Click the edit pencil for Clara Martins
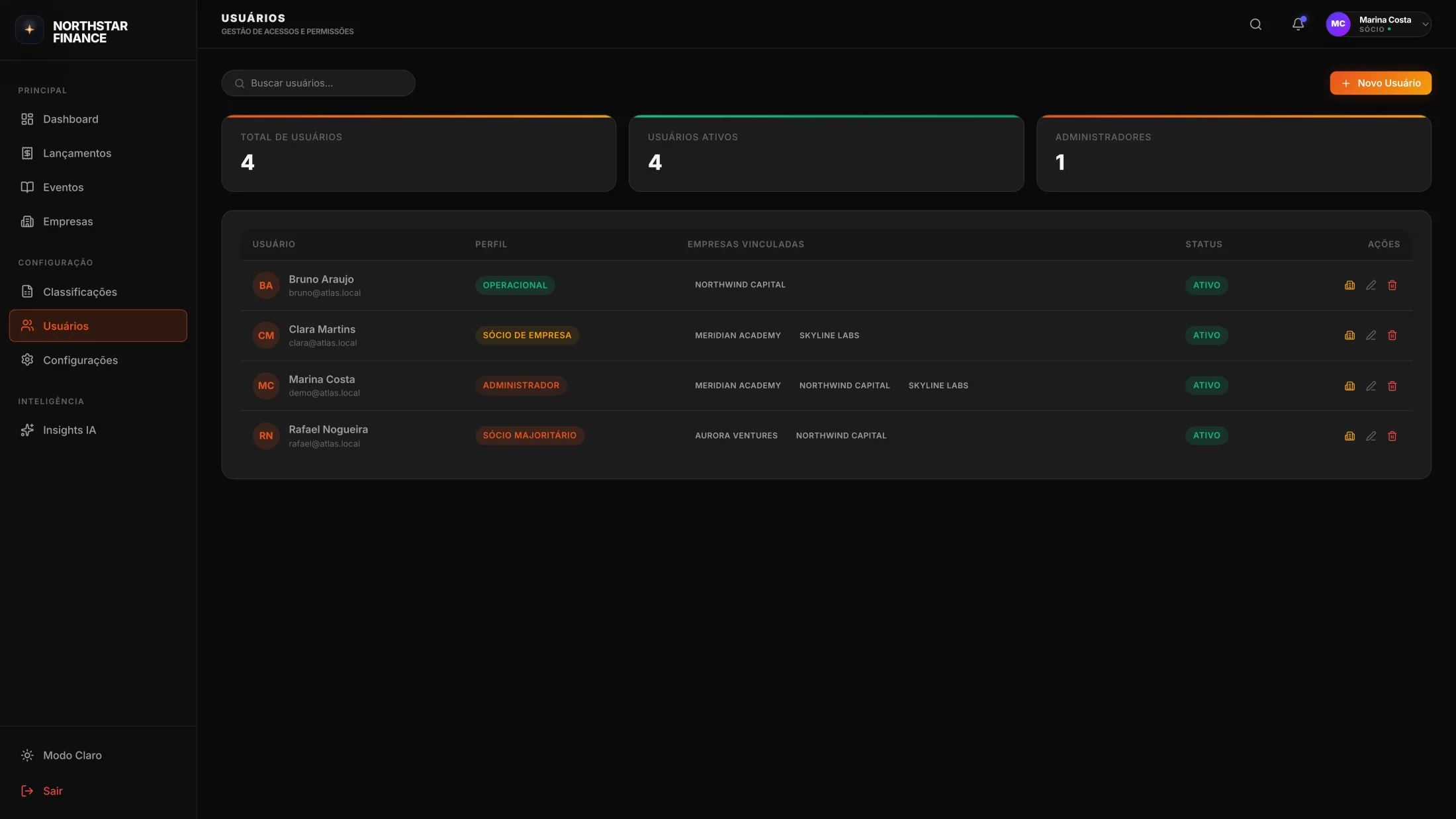 pos(1371,335)
